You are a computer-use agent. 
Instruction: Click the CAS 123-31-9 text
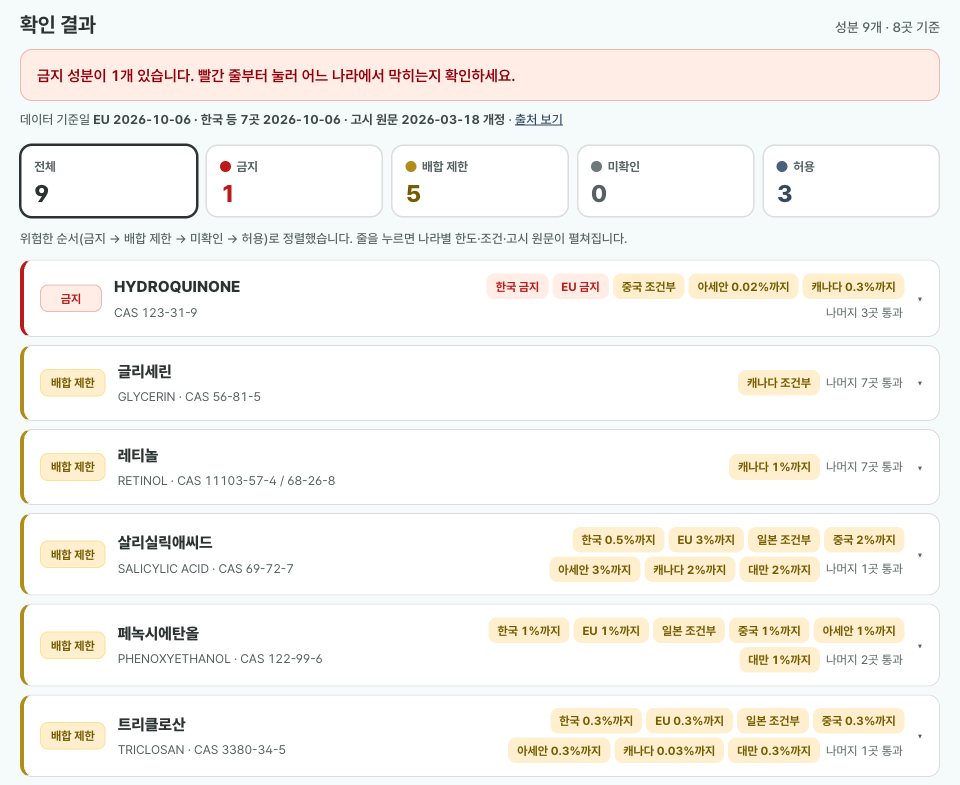pyautogui.click(x=156, y=313)
